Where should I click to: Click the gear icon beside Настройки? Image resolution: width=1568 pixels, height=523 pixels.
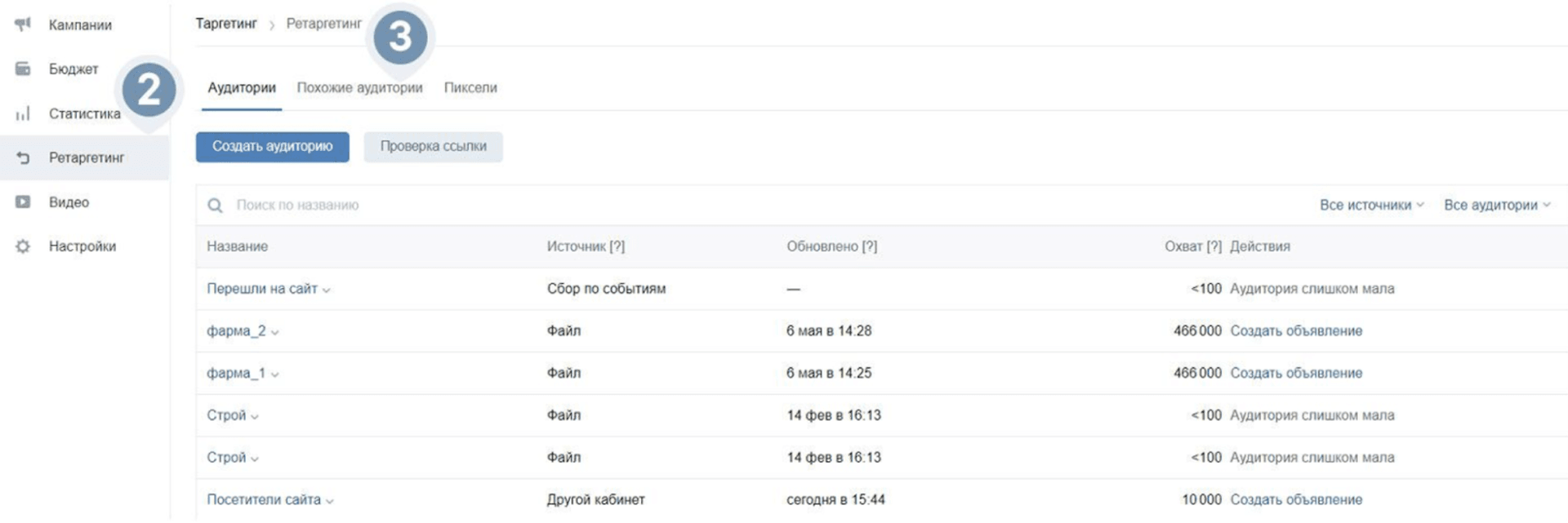tap(23, 246)
